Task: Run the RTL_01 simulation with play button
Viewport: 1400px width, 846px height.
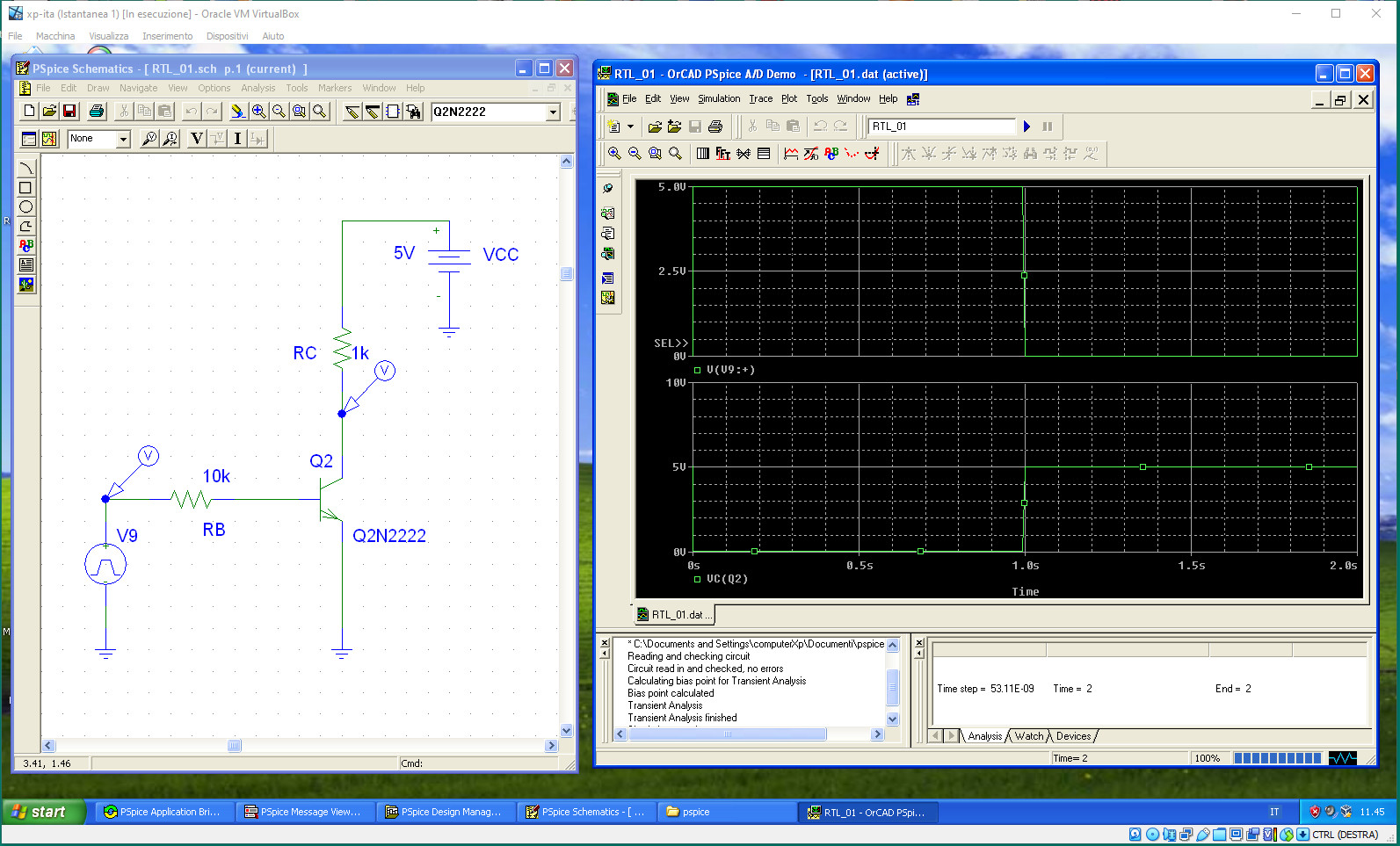Action: [x=1026, y=127]
